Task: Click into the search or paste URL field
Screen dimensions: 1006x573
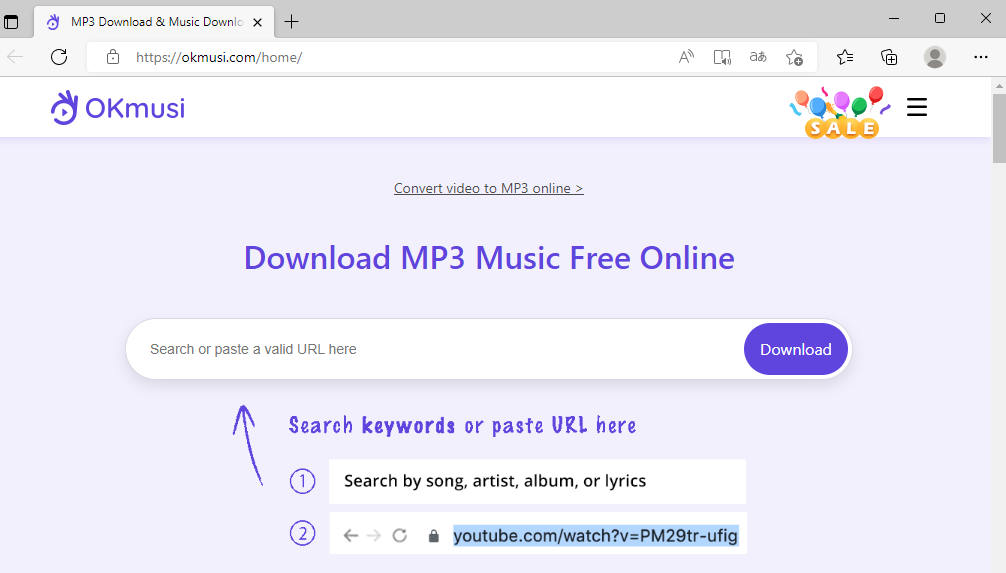Action: pyautogui.click(x=435, y=349)
